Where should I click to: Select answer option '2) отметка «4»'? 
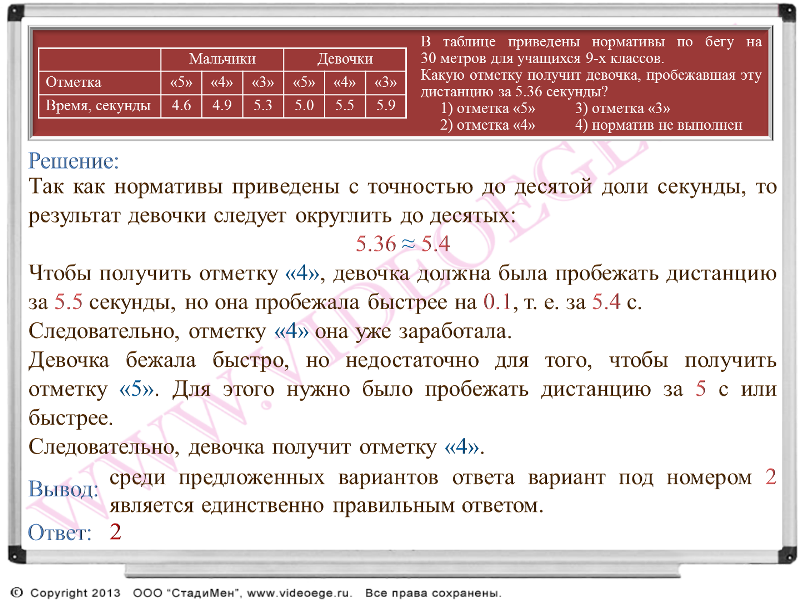coord(488,125)
